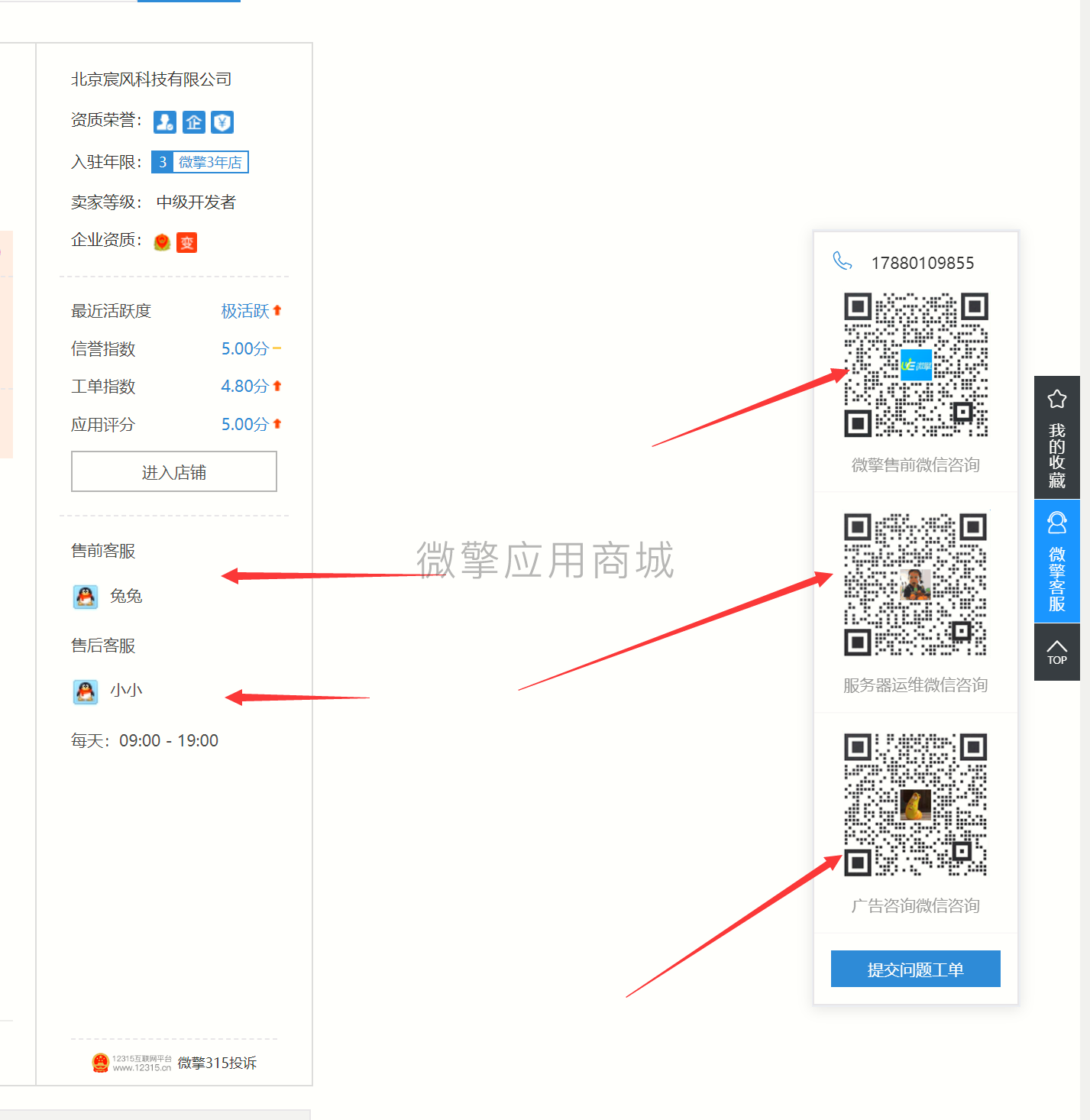Open 我的收藏 star sidebar button

tap(1057, 438)
